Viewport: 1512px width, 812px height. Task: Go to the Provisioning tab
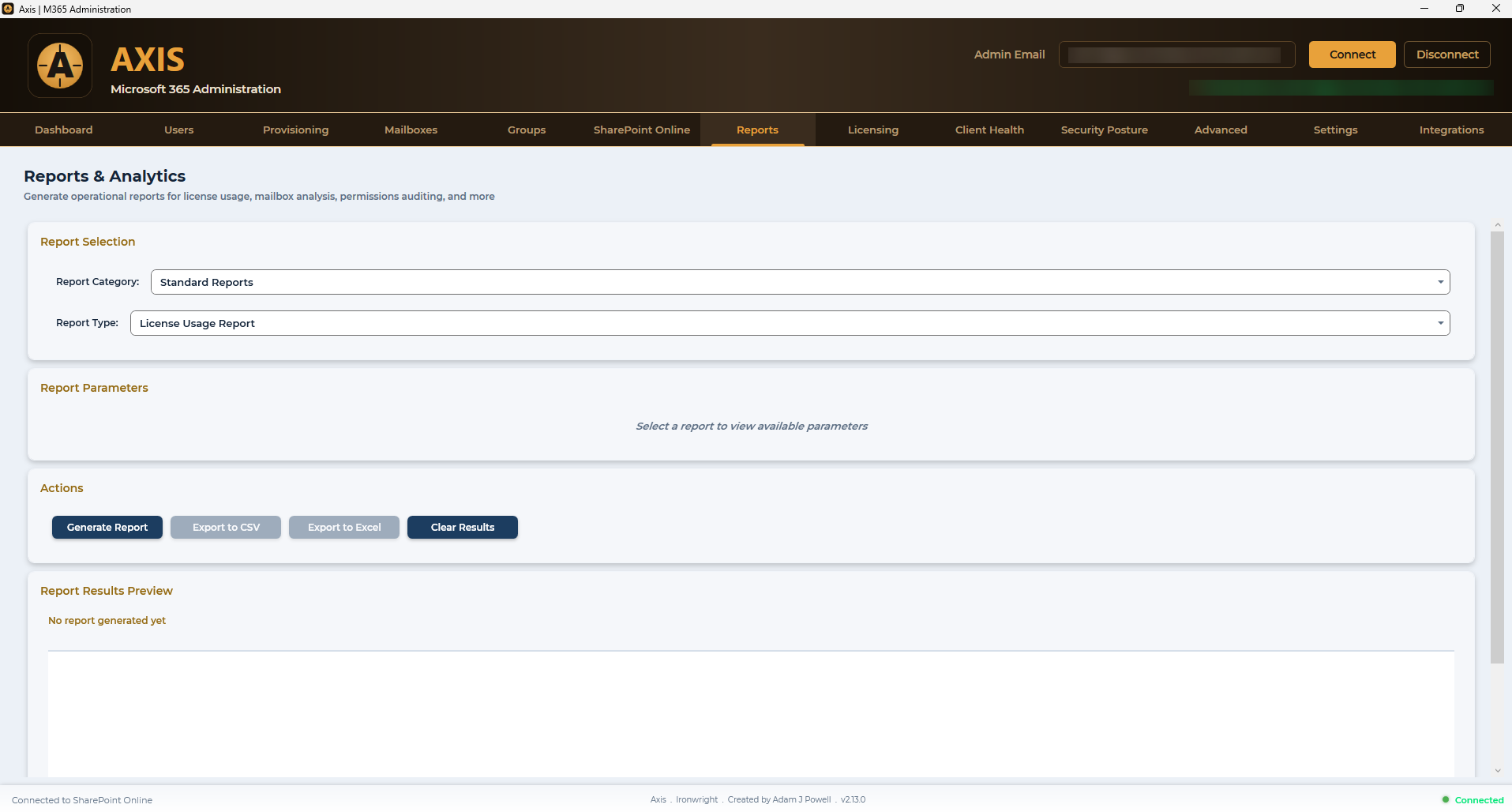tap(295, 130)
